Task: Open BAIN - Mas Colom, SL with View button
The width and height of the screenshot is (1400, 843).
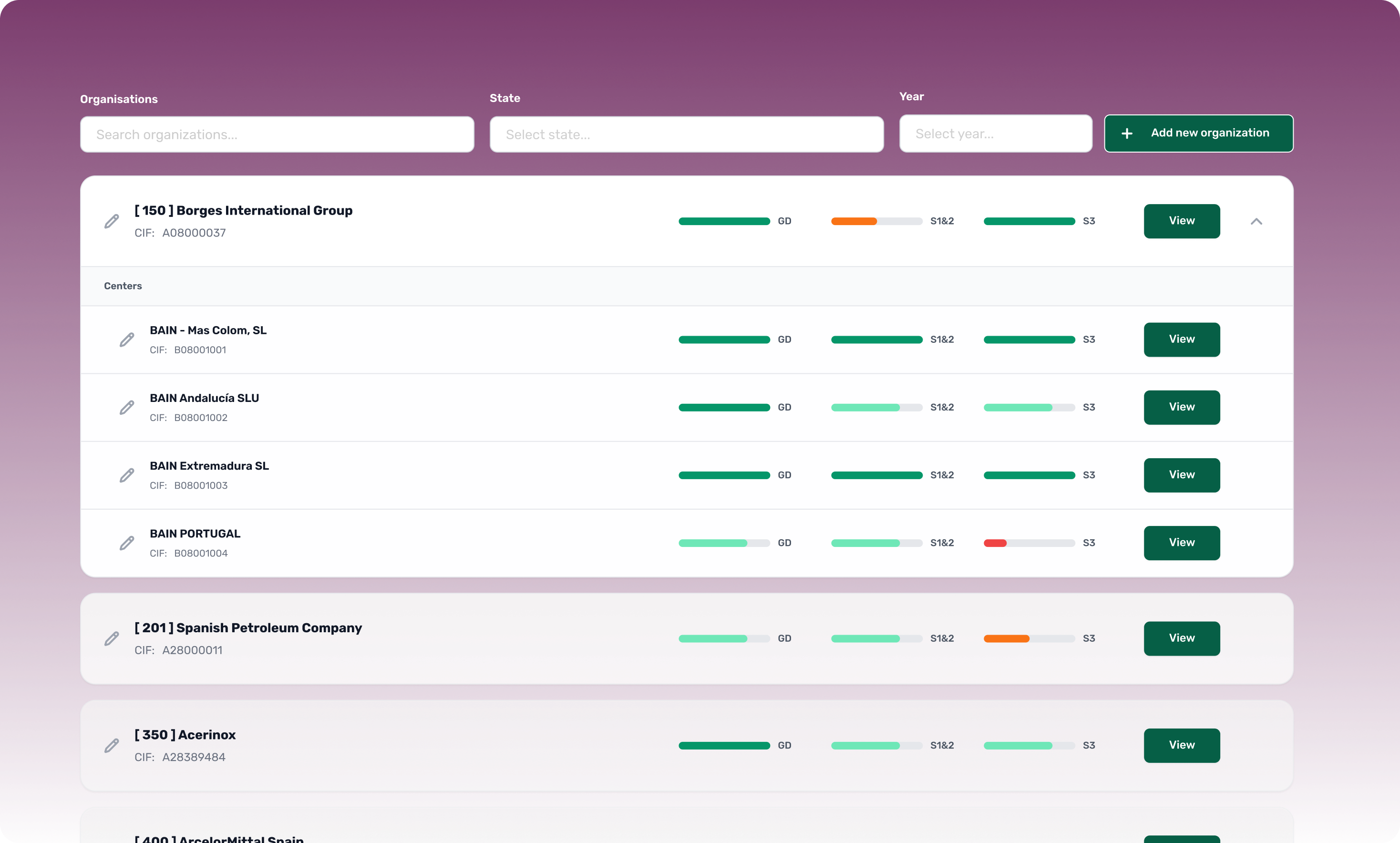Action: pyautogui.click(x=1181, y=339)
